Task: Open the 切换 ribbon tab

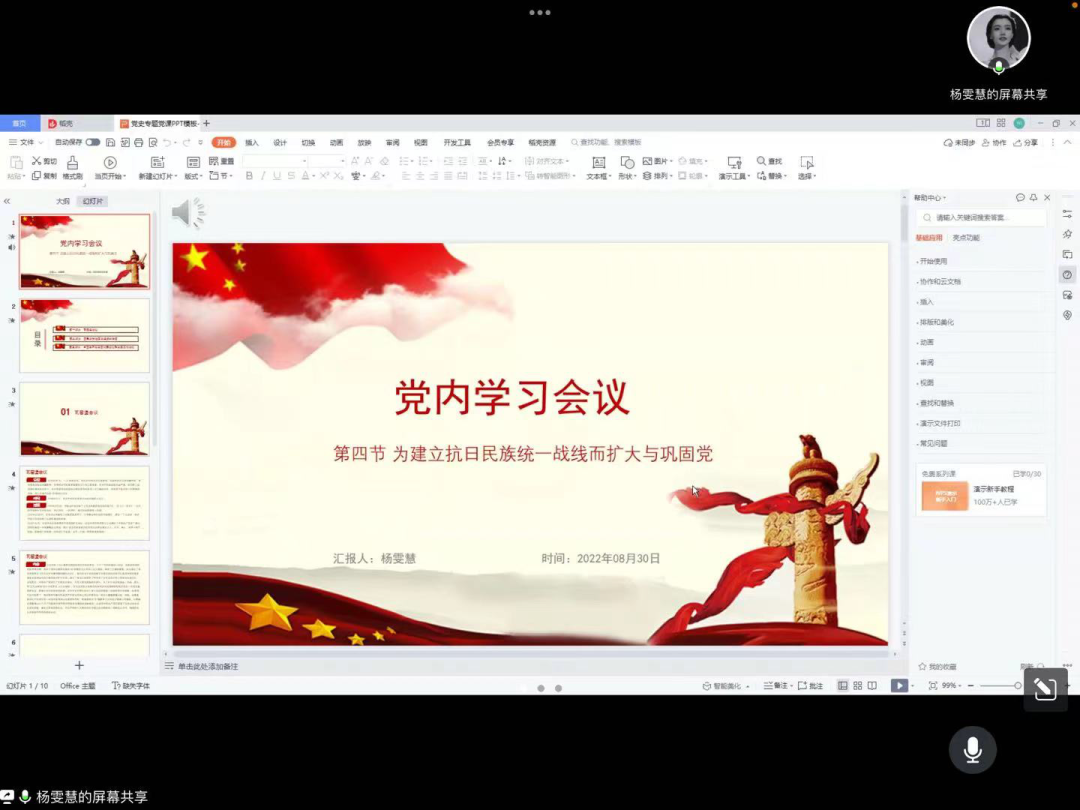Action: point(308,143)
